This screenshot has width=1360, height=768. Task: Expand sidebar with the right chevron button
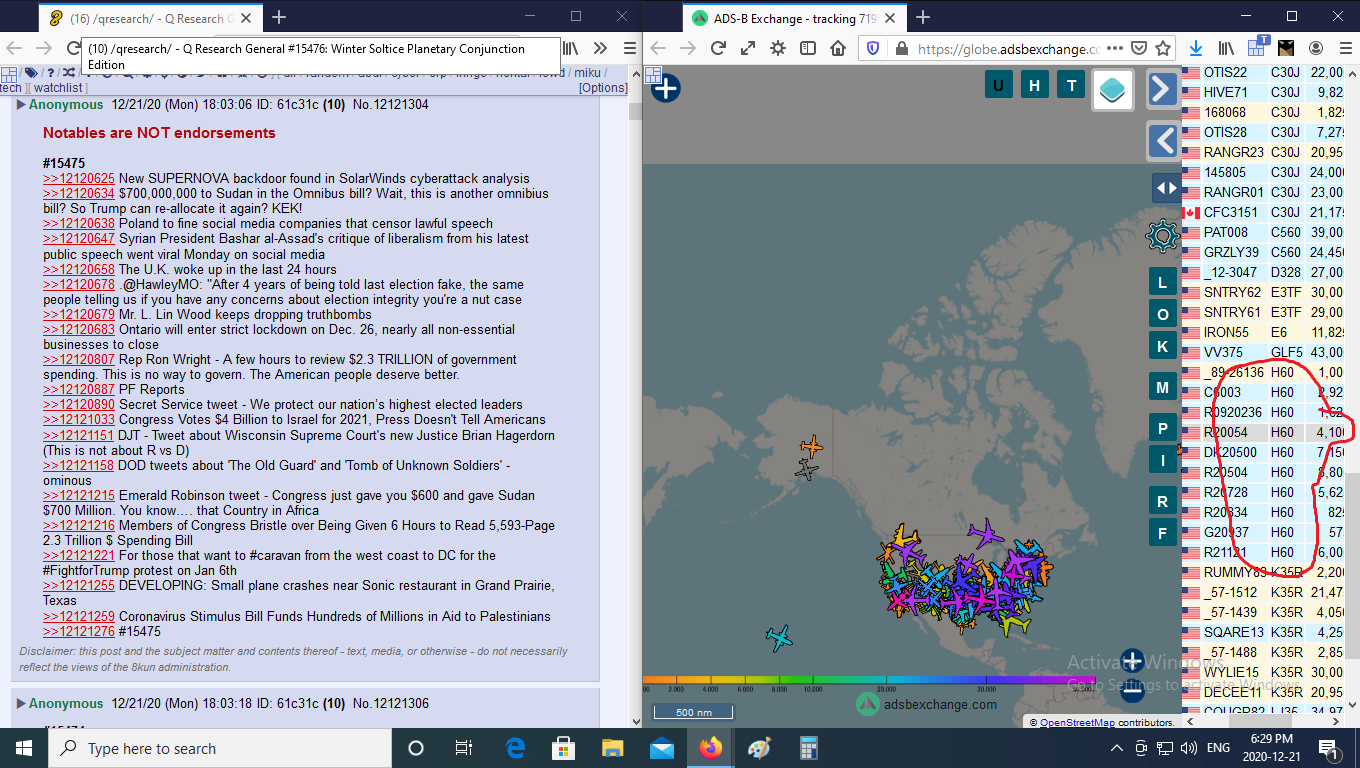pos(1162,89)
